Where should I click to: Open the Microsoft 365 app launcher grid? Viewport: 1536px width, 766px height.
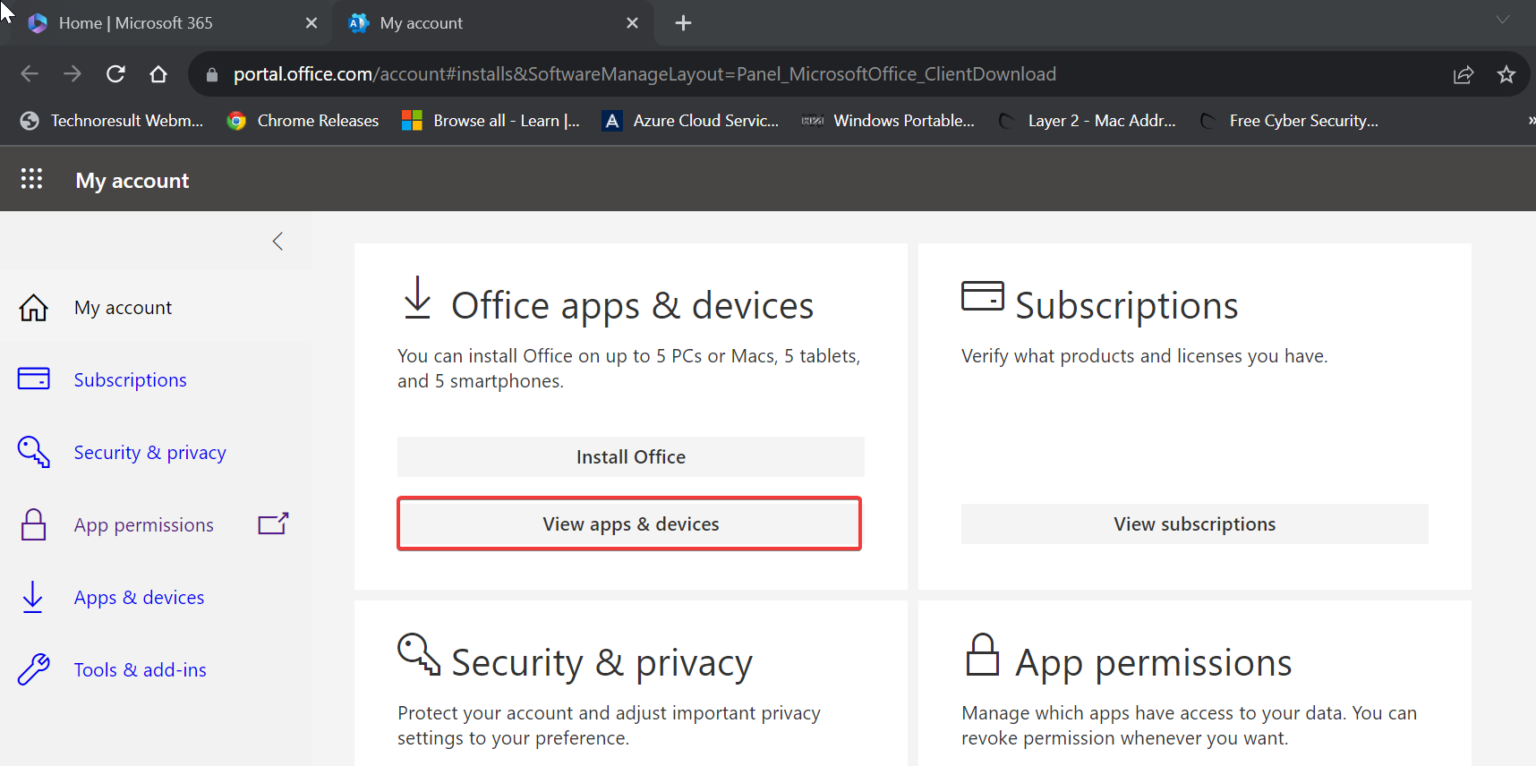click(x=32, y=178)
